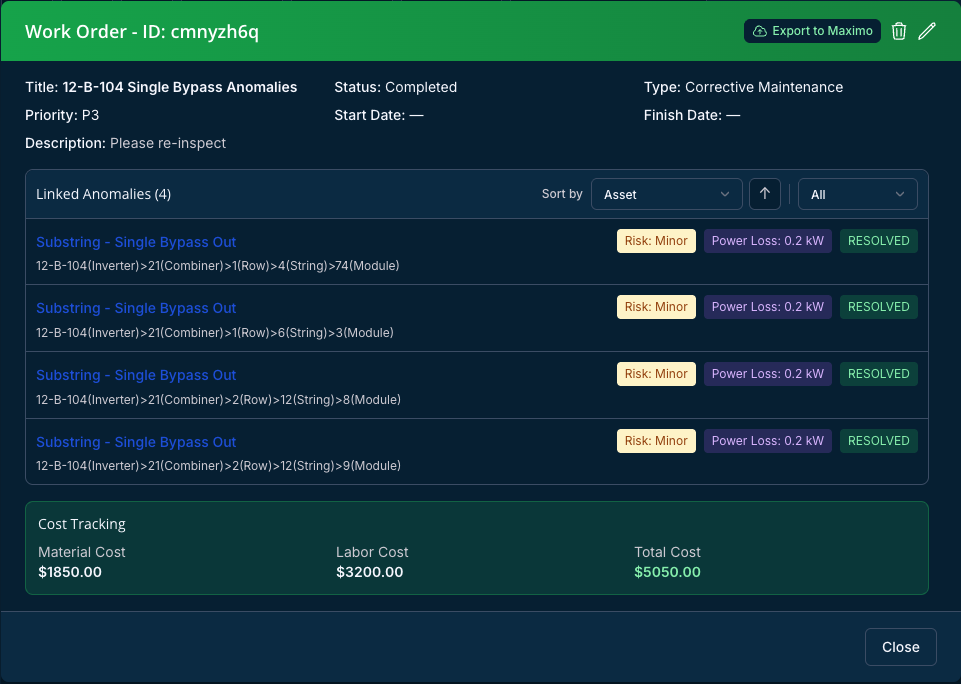The height and width of the screenshot is (684, 961).
Task: Click the Work Order ID cmnyzh6q heading
Action: [x=142, y=31]
